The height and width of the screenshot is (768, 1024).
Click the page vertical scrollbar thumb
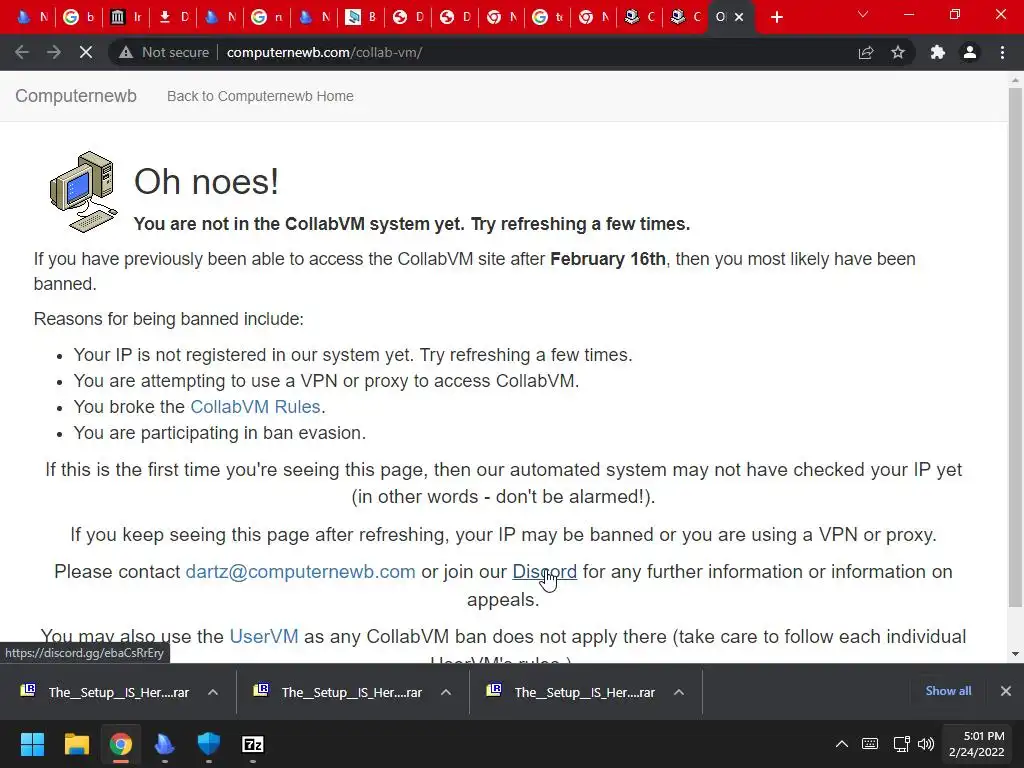(x=1015, y=346)
